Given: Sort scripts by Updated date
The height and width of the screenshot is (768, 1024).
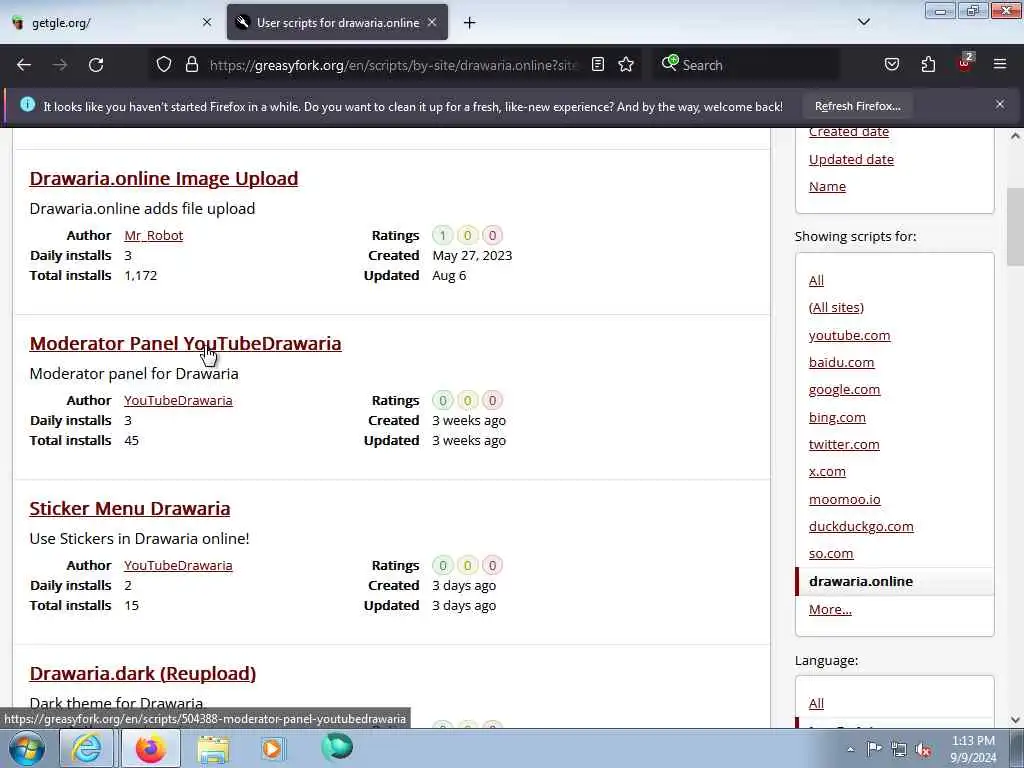Looking at the screenshot, I should coord(851,159).
